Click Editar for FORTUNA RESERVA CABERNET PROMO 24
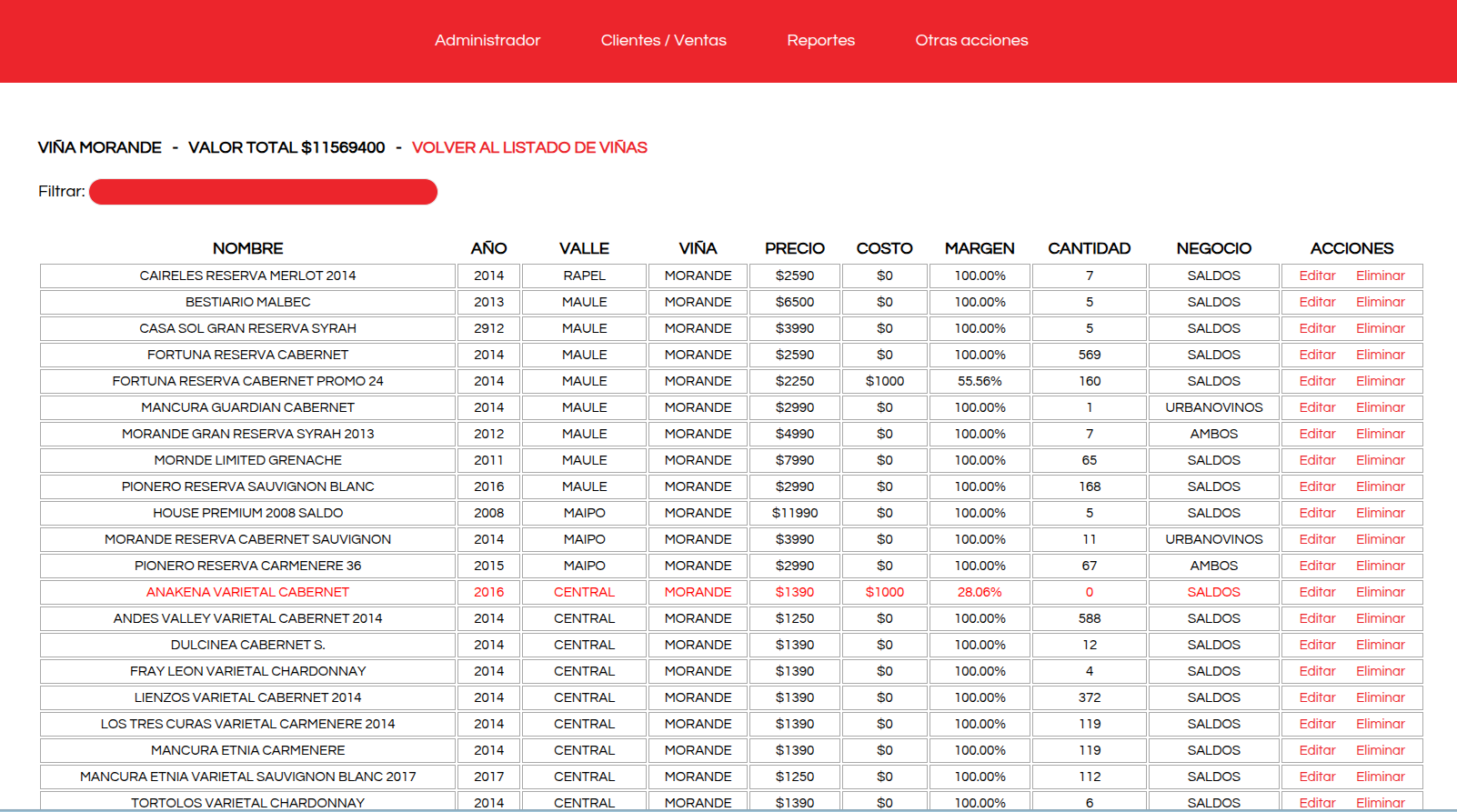 click(x=1317, y=381)
